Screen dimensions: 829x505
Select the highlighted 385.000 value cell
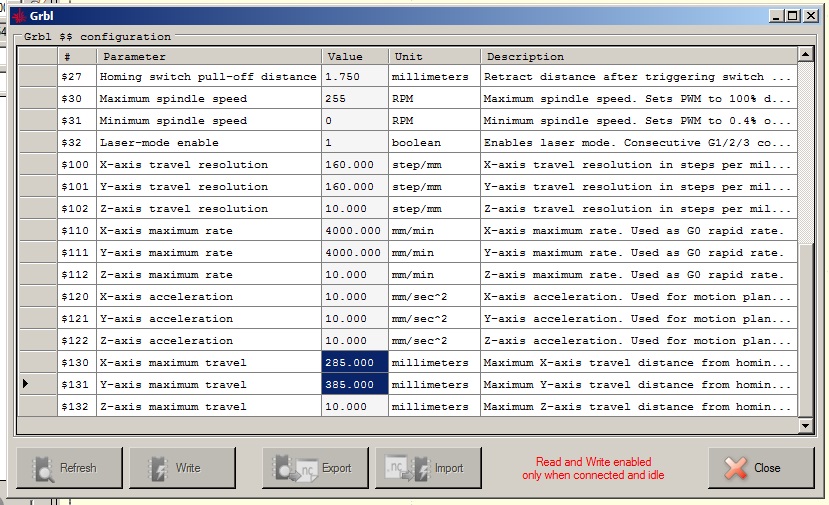point(355,384)
